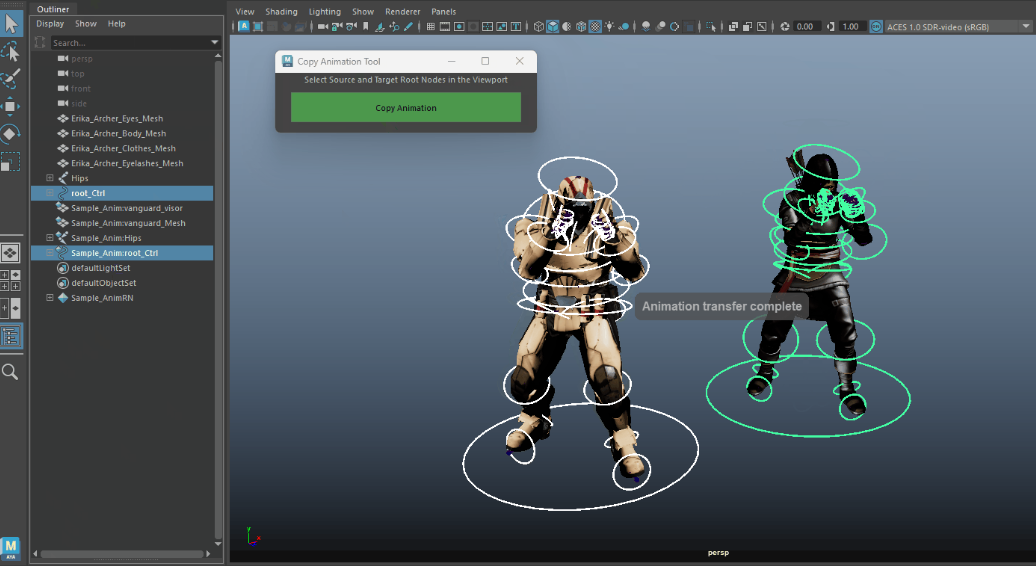1036x566 pixels.
Task: Toggle textured display mode
Action: (x=594, y=26)
